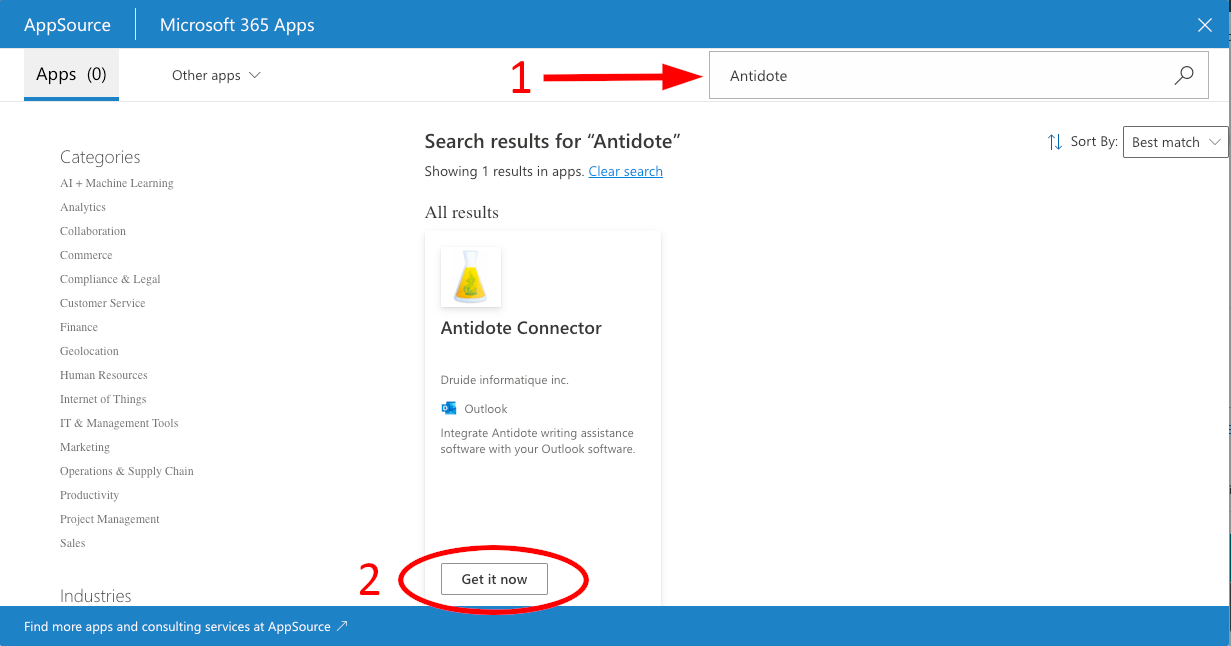The image size is (1231, 646).
Task: Click Find more apps at AppSource link
Action: click(x=177, y=626)
